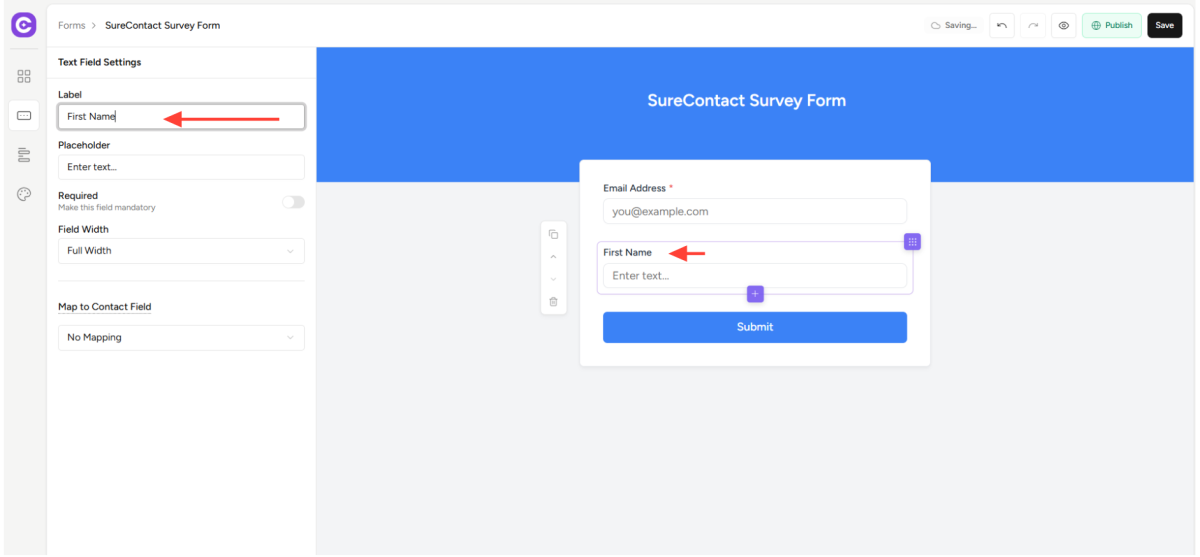
Task: Click the purple plus add-field button
Action: point(755,294)
